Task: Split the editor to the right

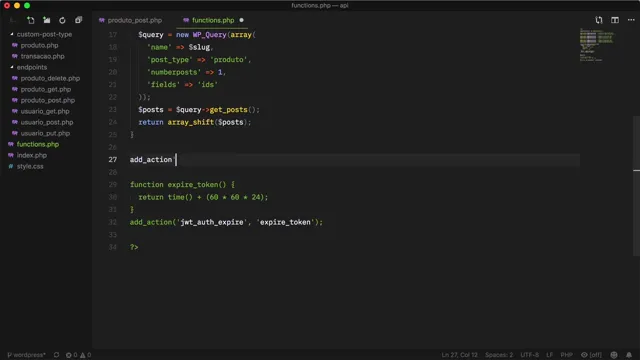Action: (x=615, y=20)
